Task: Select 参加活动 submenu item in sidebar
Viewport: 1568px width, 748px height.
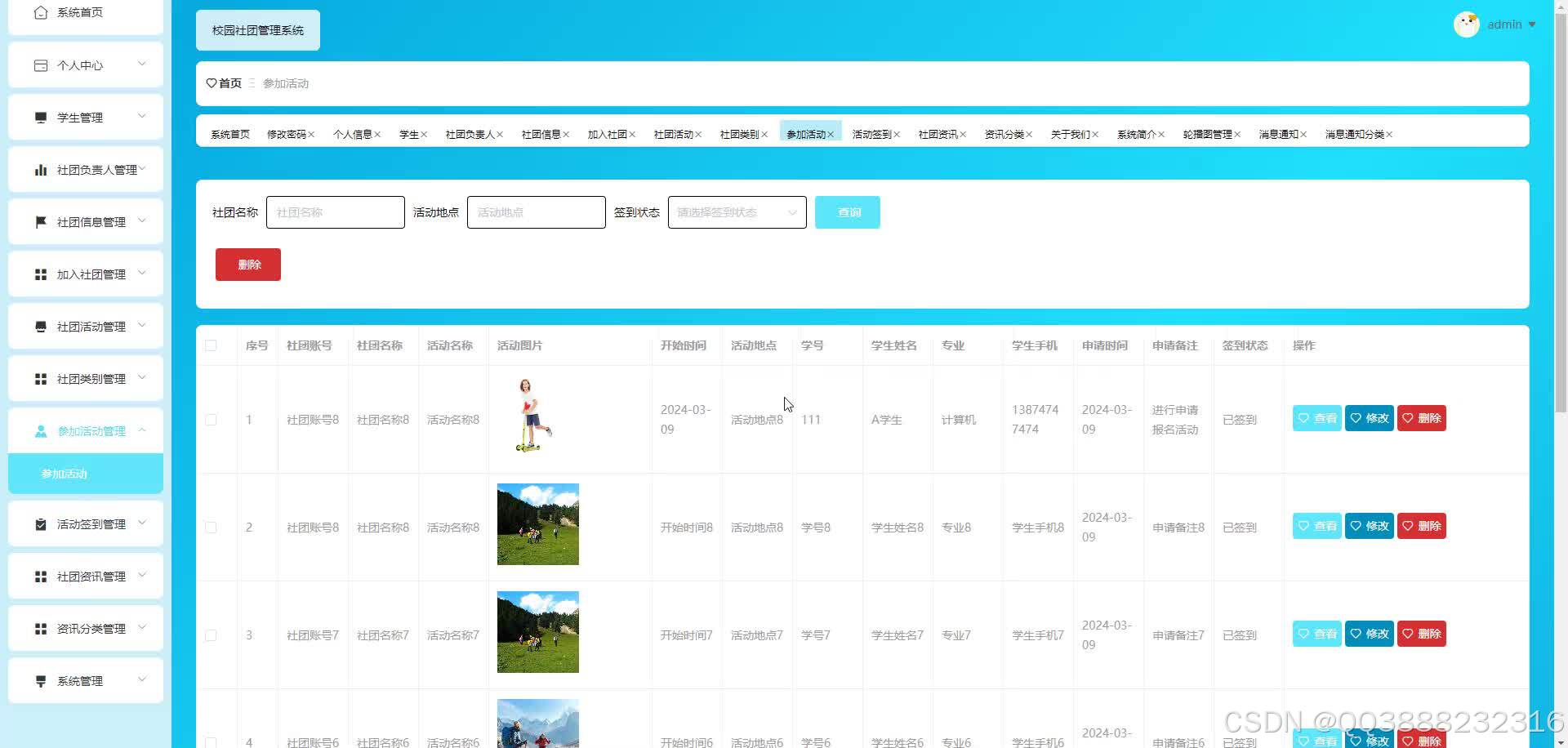Action: [x=86, y=474]
